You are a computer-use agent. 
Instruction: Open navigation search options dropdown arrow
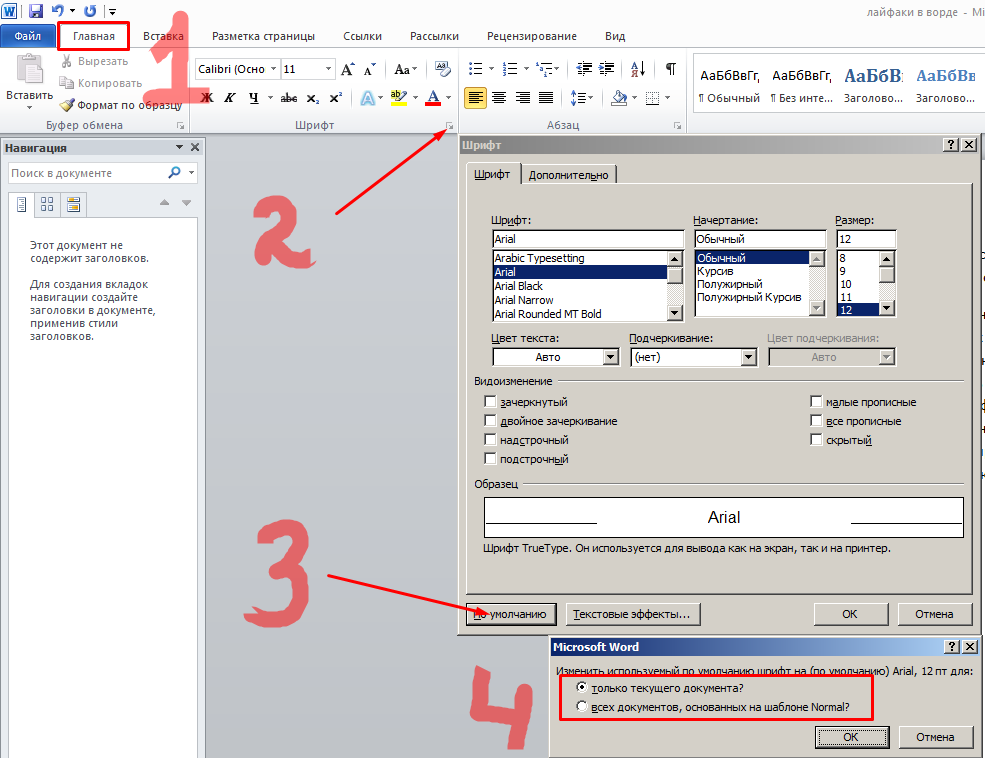click(192, 173)
